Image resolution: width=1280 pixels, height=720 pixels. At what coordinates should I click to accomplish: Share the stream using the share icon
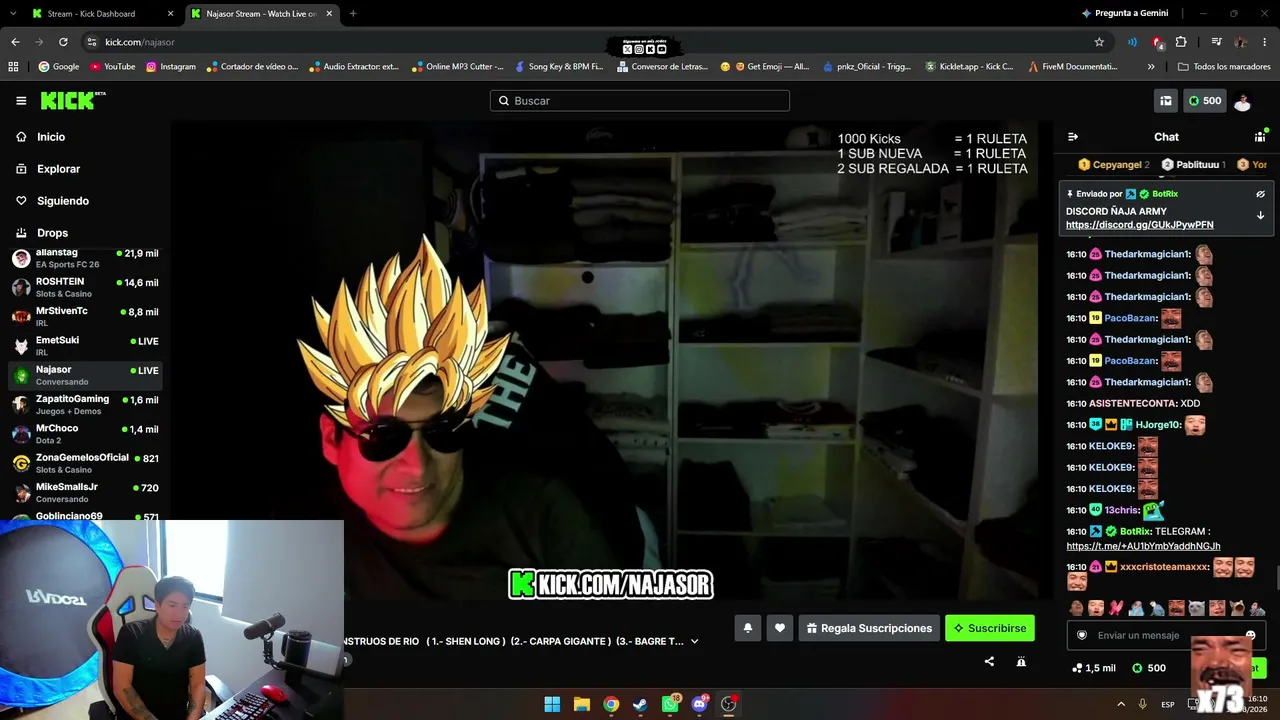pos(989,661)
